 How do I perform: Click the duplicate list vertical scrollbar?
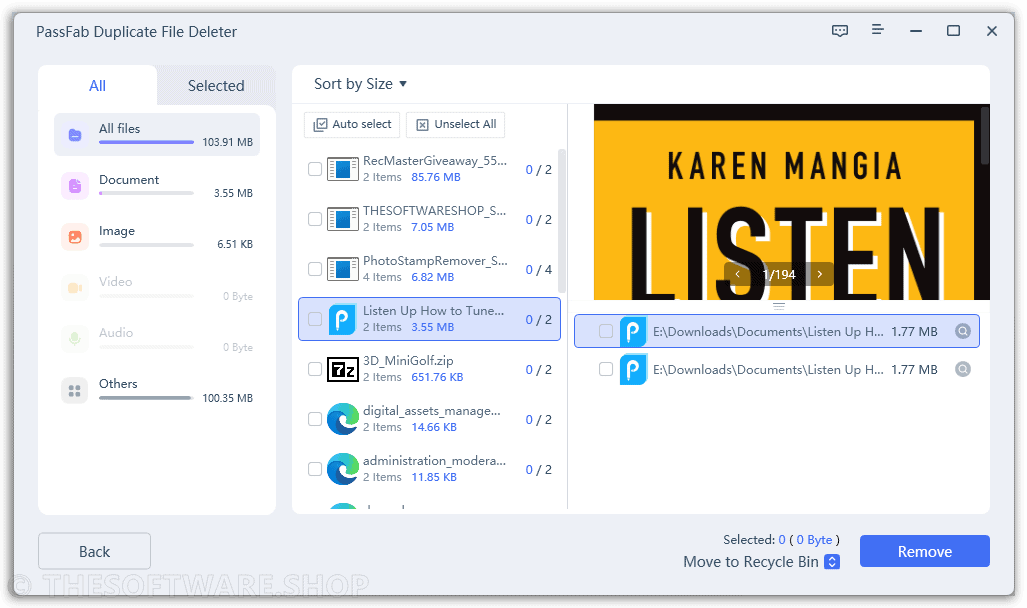(561, 221)
